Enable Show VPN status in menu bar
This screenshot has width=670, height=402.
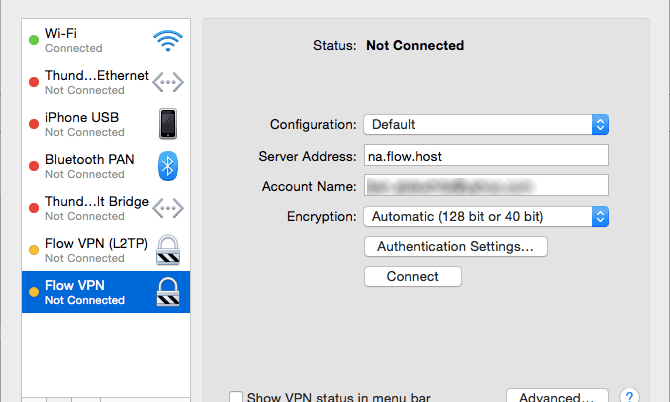[x=235, y=397]
